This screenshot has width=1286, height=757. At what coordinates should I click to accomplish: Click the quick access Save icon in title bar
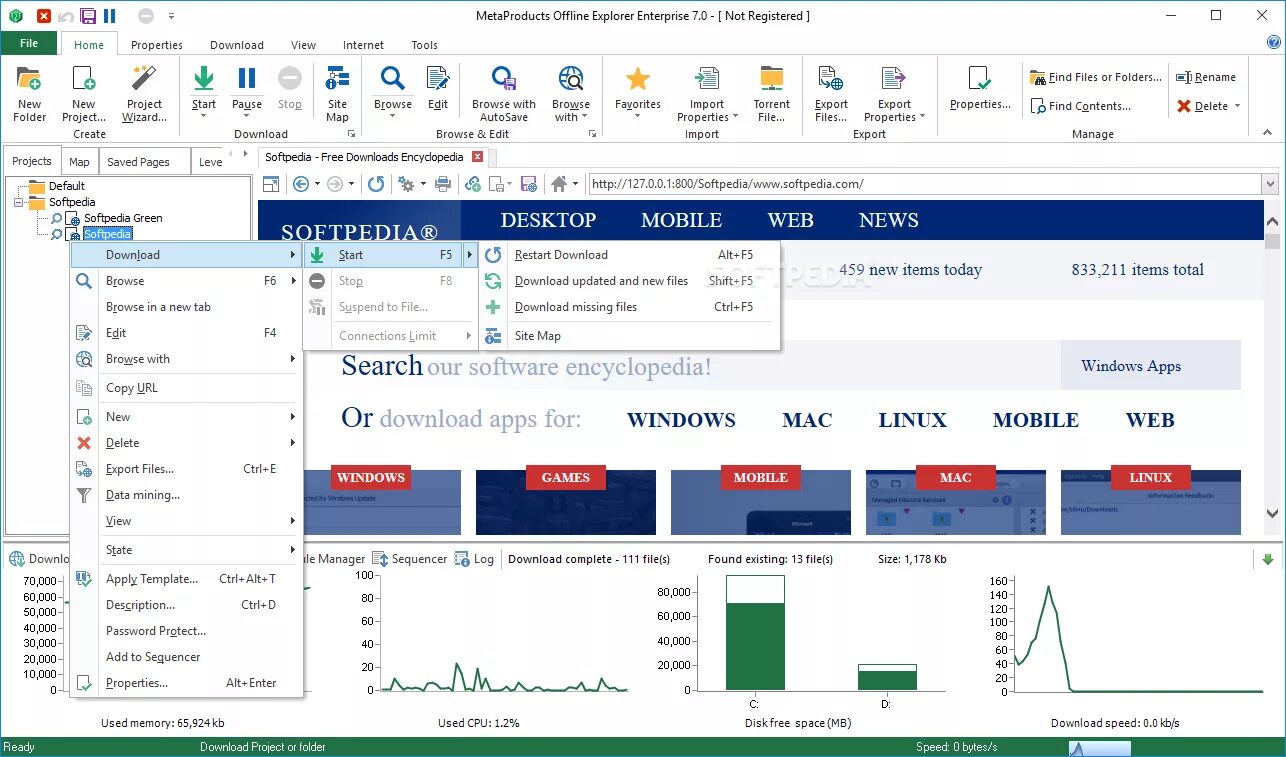pos(88,16)
